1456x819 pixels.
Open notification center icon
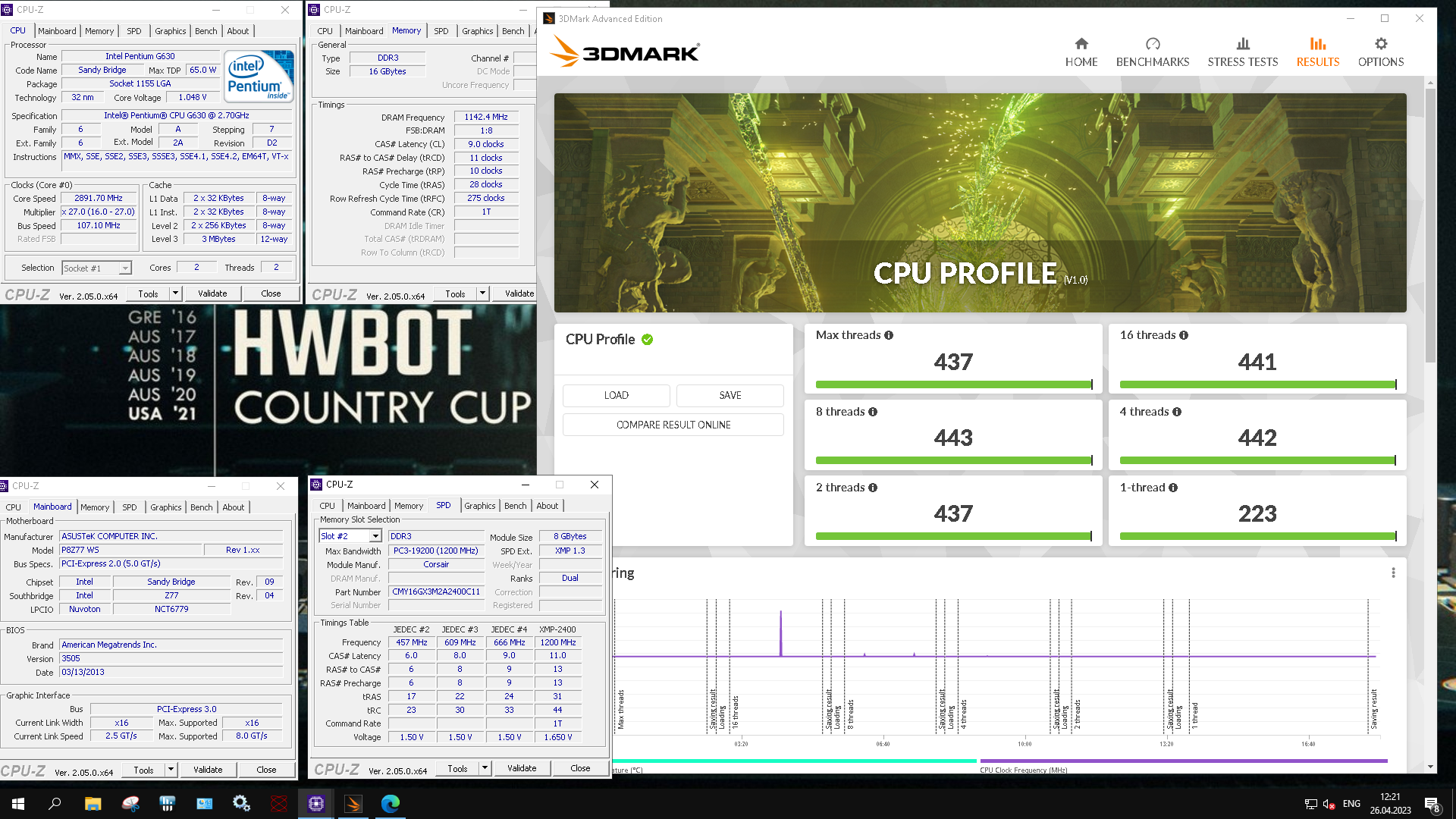(x=1432, y=805)
